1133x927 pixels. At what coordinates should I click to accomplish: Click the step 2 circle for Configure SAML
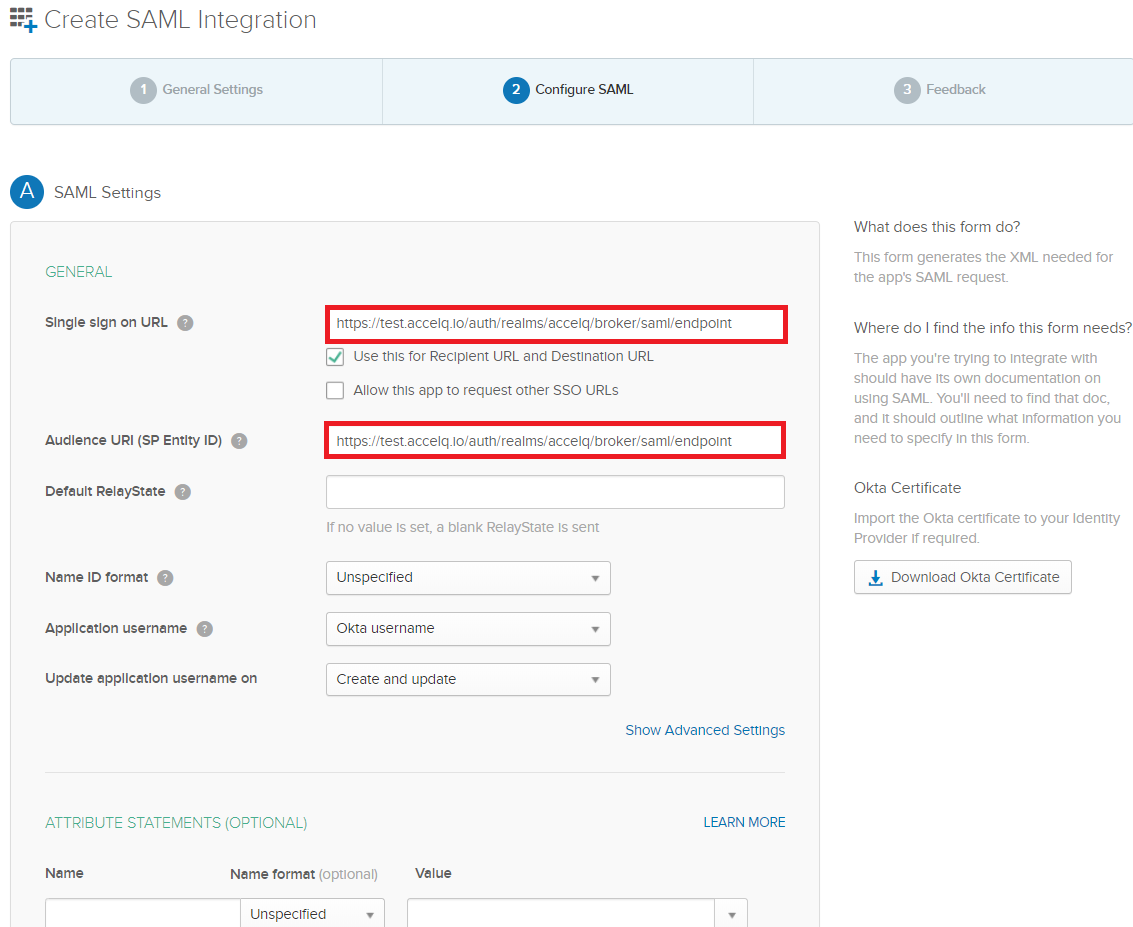click(516, 90)
